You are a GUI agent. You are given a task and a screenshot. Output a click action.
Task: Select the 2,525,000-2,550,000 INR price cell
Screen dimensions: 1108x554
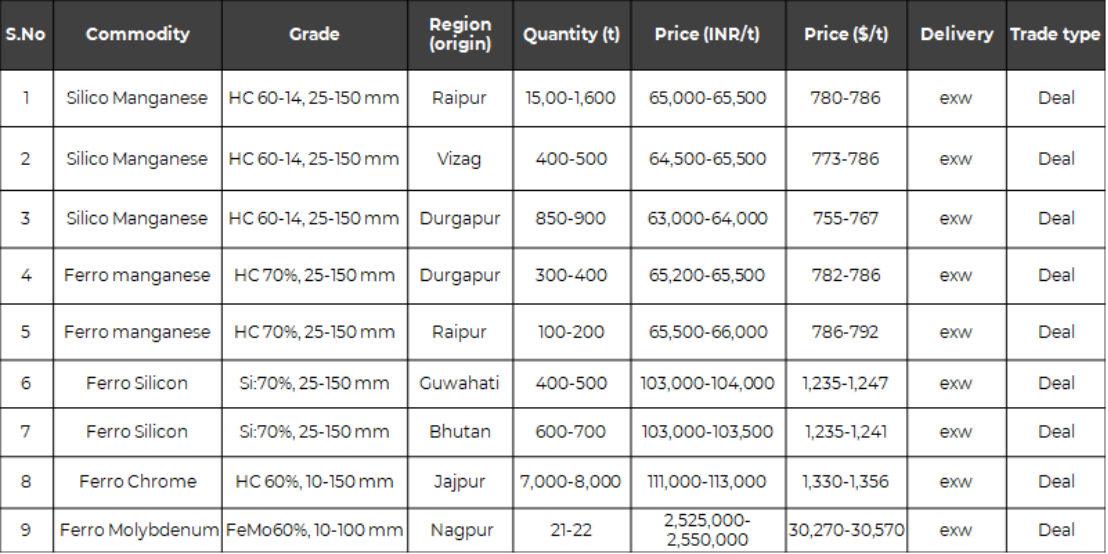707,530
